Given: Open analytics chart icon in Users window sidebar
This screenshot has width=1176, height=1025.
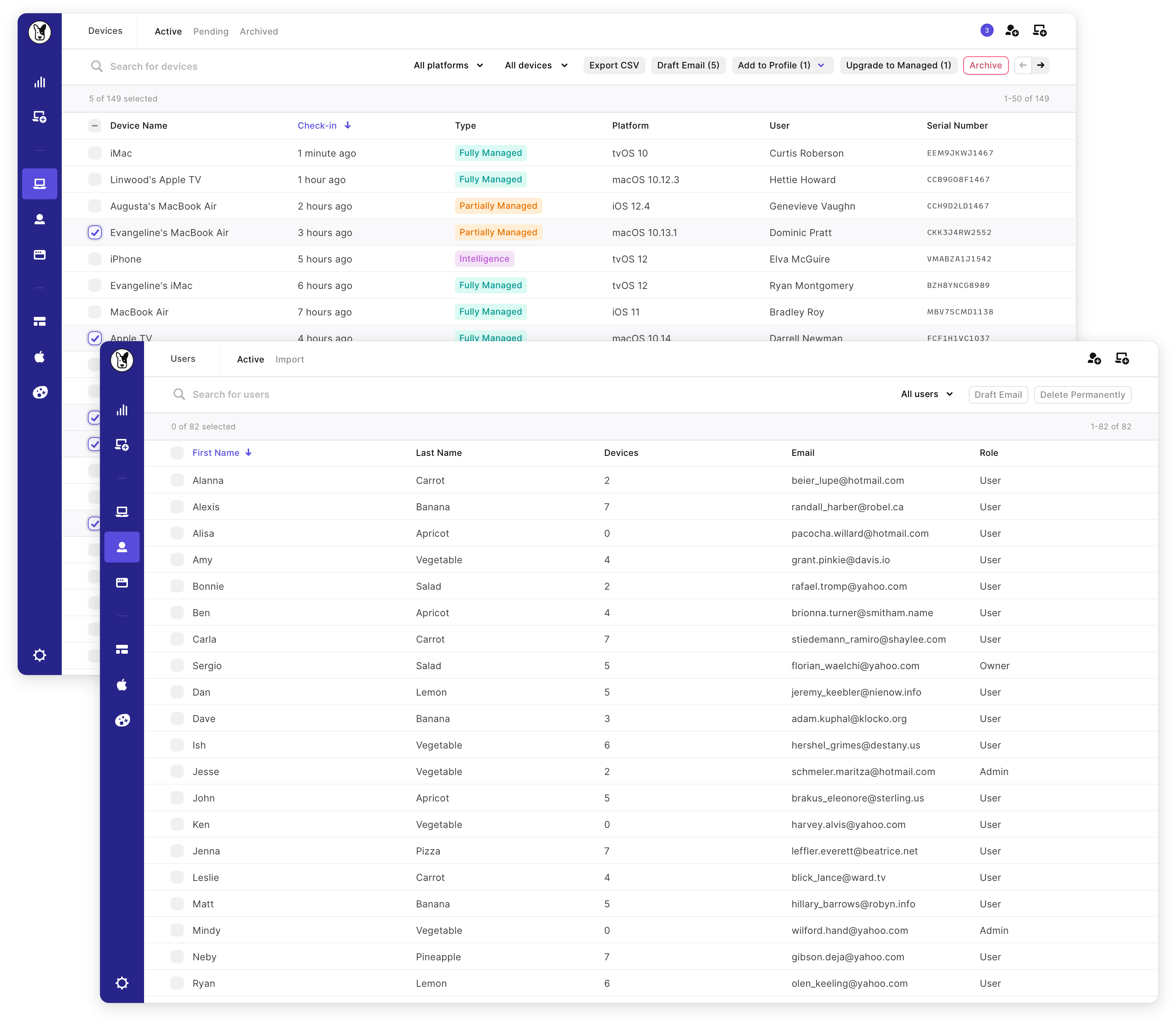Looking at the screenshot, I should pos(122,410).
